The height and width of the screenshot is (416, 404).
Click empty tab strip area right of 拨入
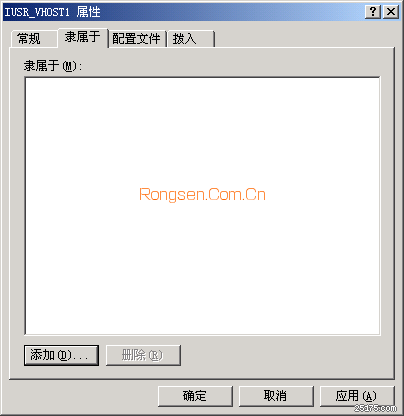point(303,39)
